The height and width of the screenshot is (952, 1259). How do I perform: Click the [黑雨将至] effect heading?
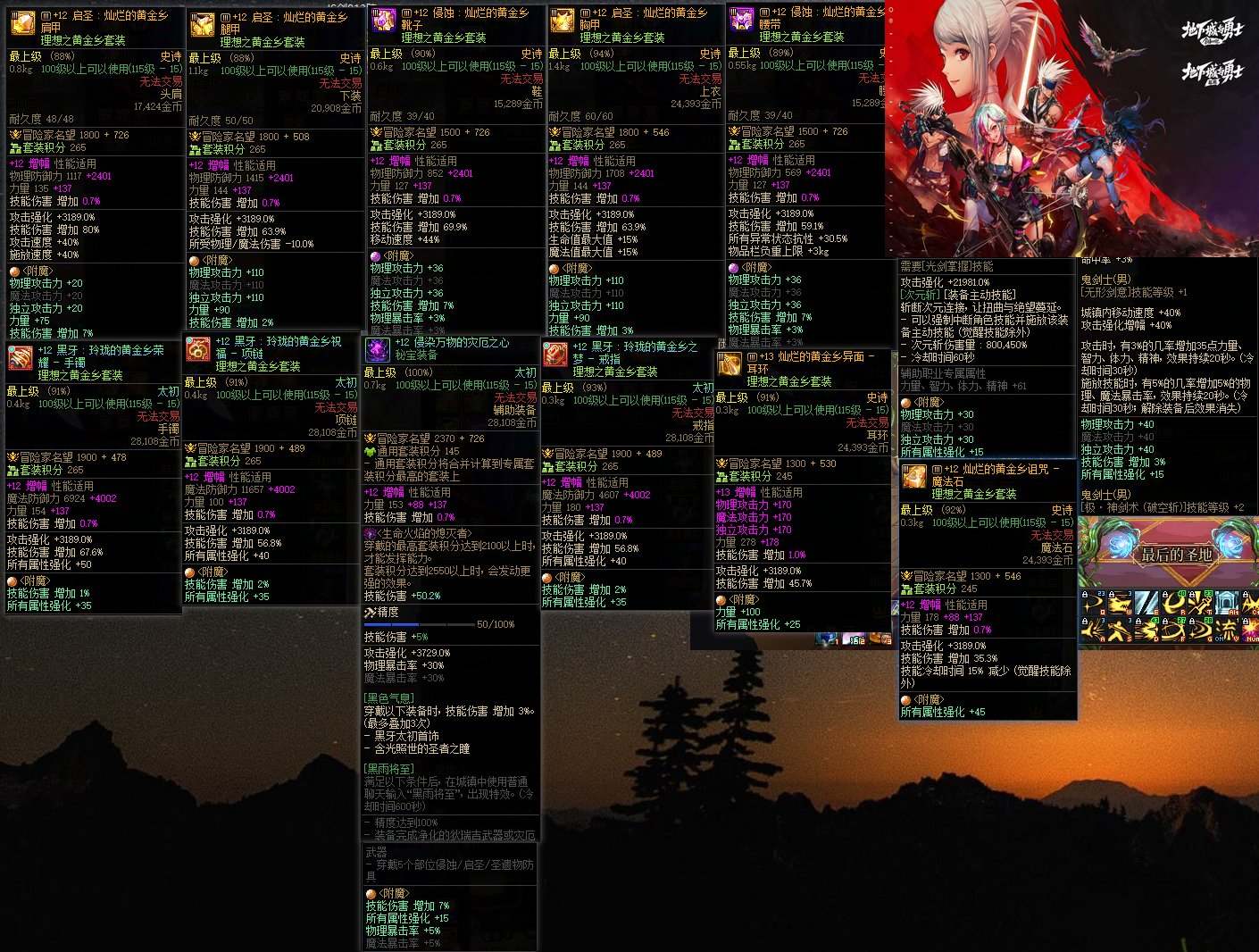click(388, 769)
